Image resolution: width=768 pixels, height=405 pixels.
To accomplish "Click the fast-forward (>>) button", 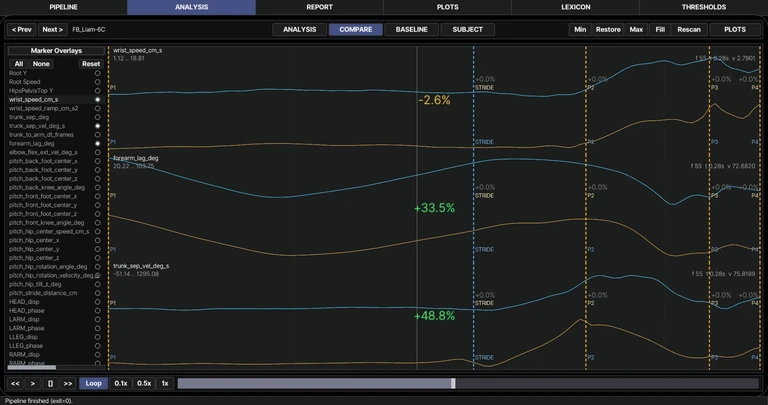I will click(x=68, y=383).
